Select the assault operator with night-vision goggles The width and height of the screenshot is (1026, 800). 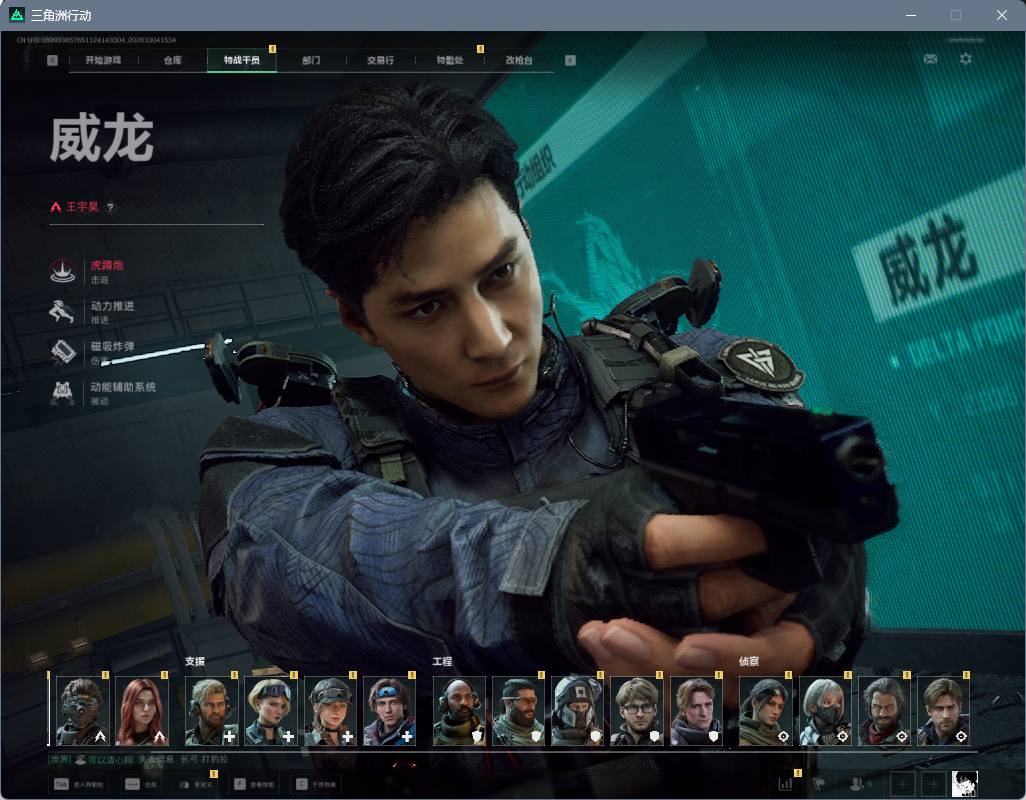[x=82, y=711]
